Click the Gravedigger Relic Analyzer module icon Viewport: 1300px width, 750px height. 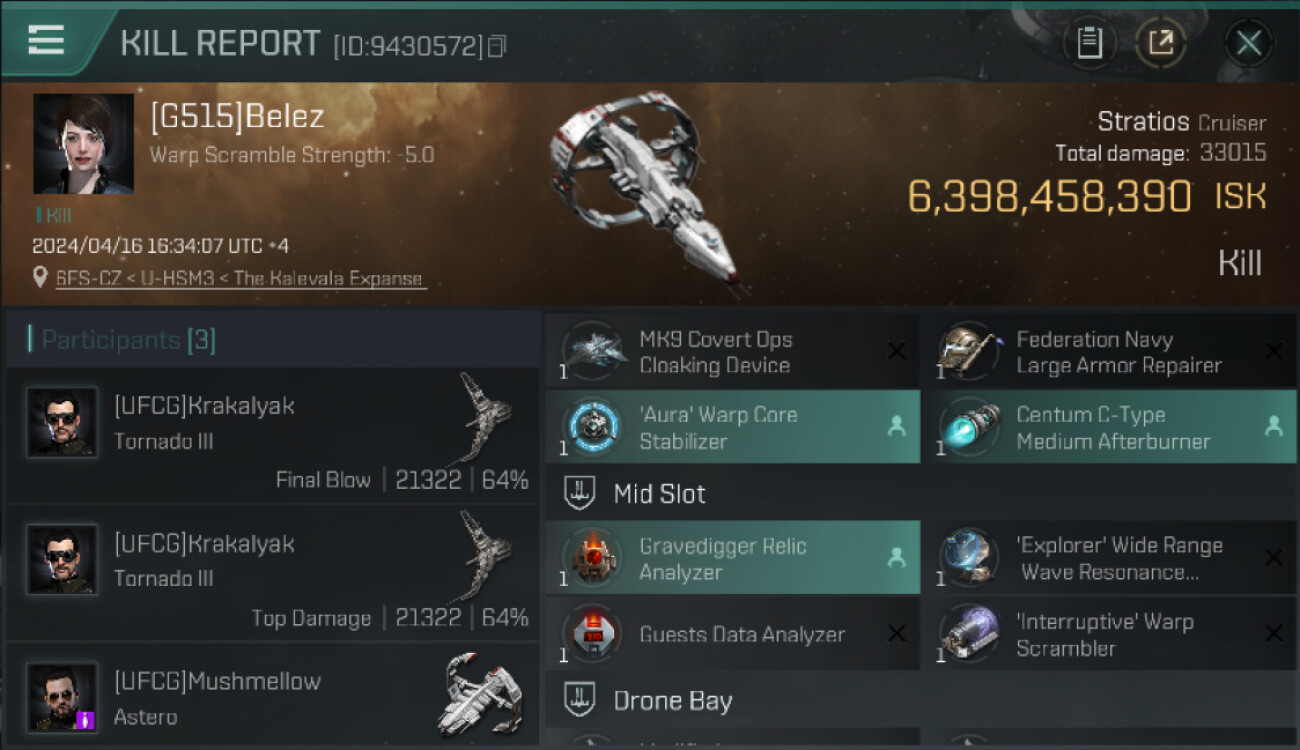[x=592, y=559]
